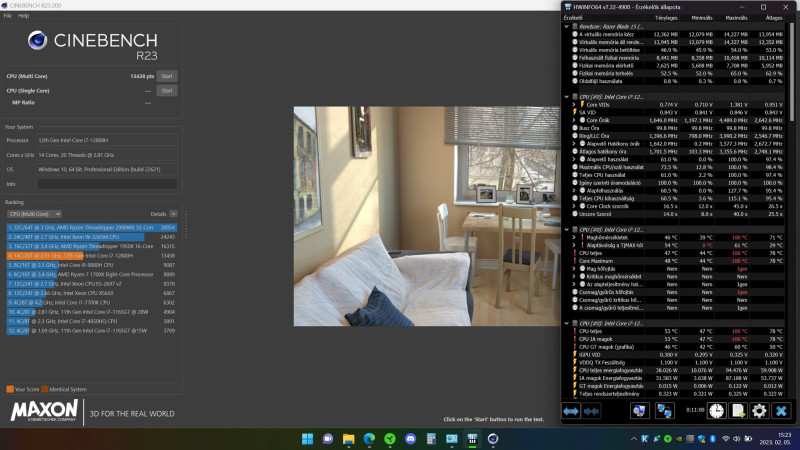800x450 pixels.
Task: Open the Control Panel icon in the taskbar
Action: pos(452,439)
